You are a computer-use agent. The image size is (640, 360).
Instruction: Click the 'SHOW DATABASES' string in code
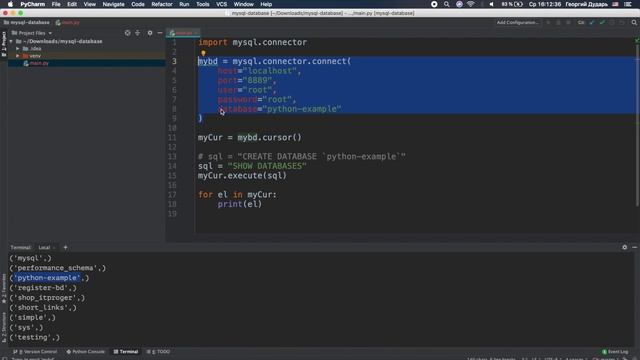pyautogui.click(x=267, y=166)
